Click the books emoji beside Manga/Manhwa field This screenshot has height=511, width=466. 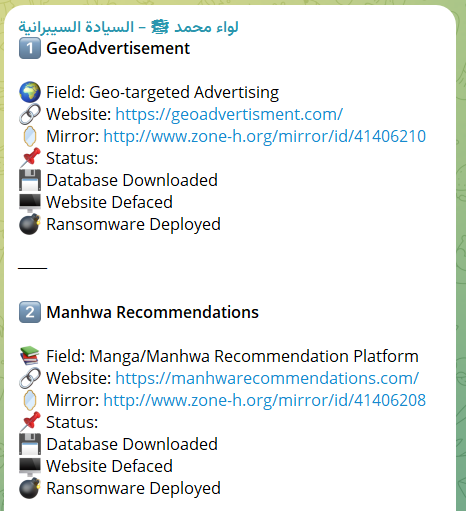pyautogui.click(x=30, y=356)
